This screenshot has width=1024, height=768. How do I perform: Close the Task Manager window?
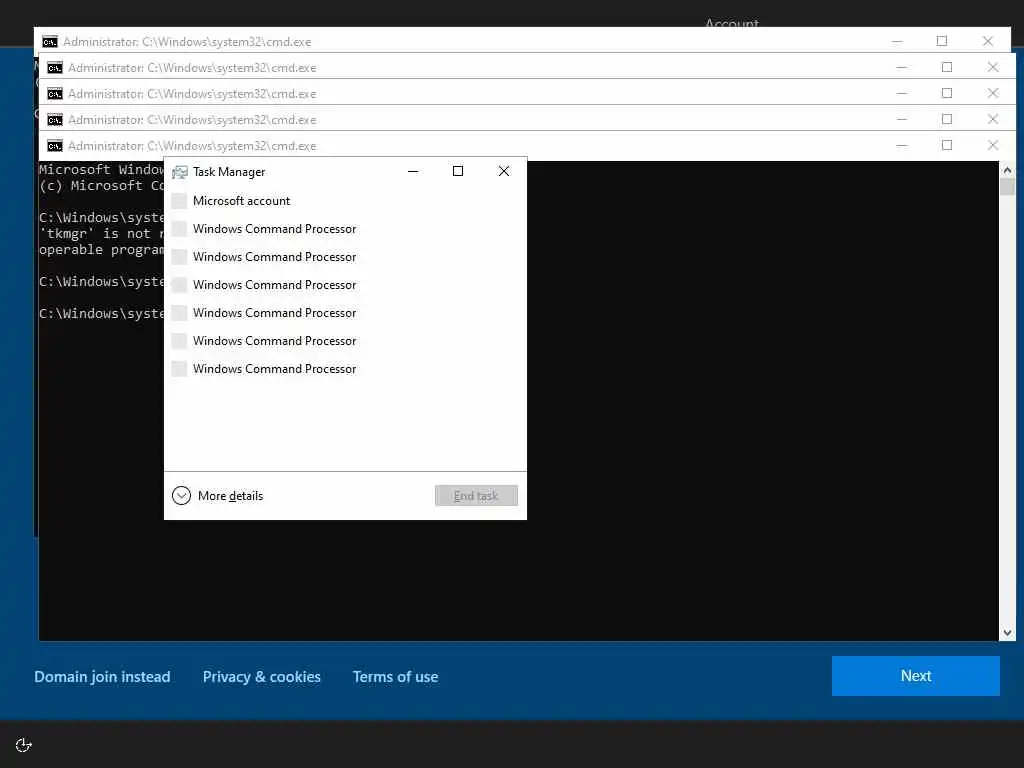(x=504, y=172)
